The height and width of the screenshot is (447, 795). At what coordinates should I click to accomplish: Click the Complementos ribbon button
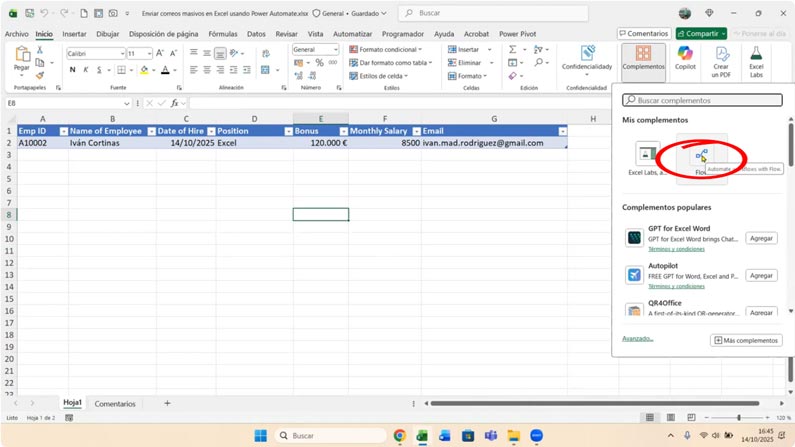point(643,62)
